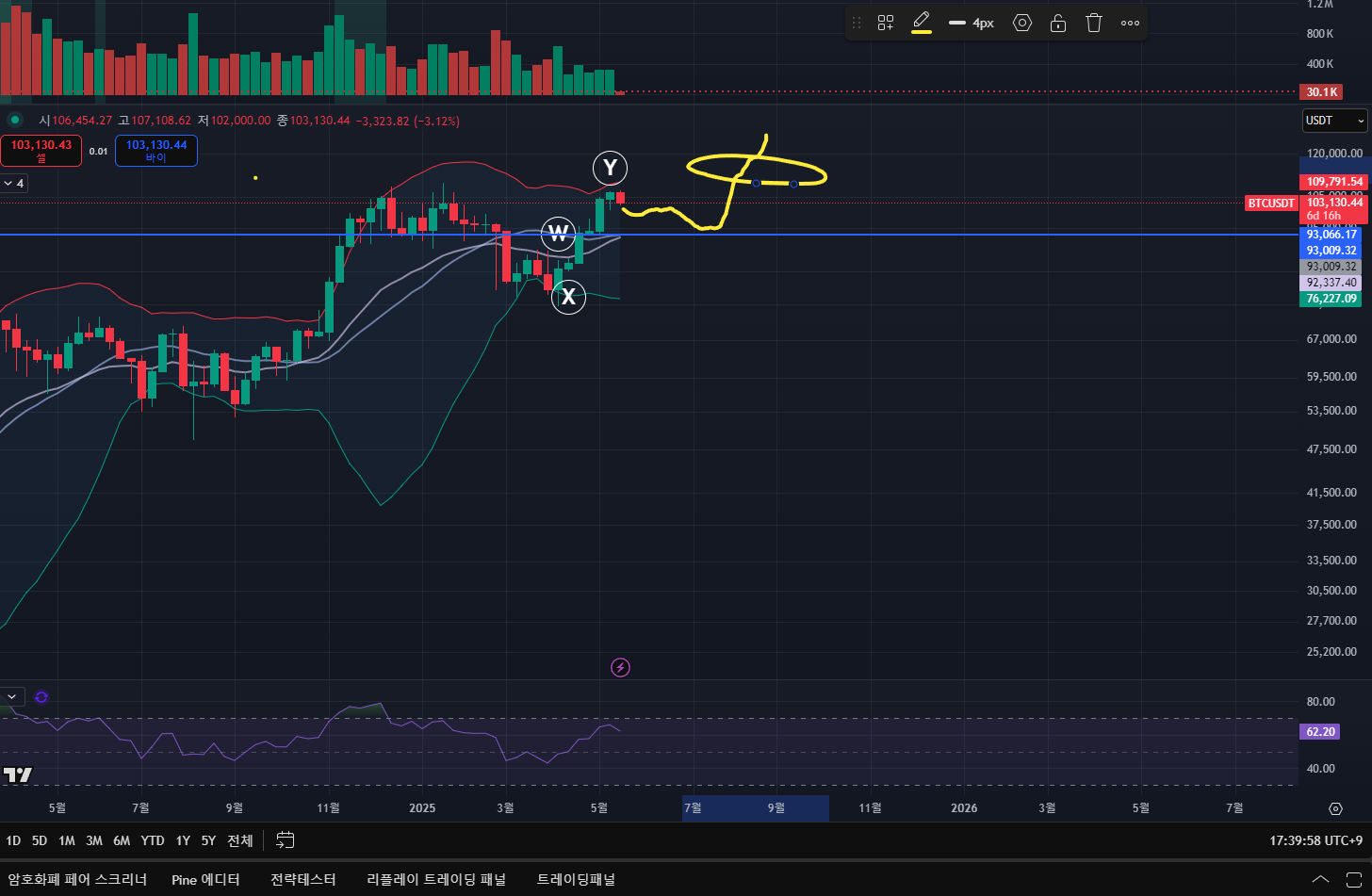Click the 0.01 spread value
1372x896 pixels.
tap(98, 151)
